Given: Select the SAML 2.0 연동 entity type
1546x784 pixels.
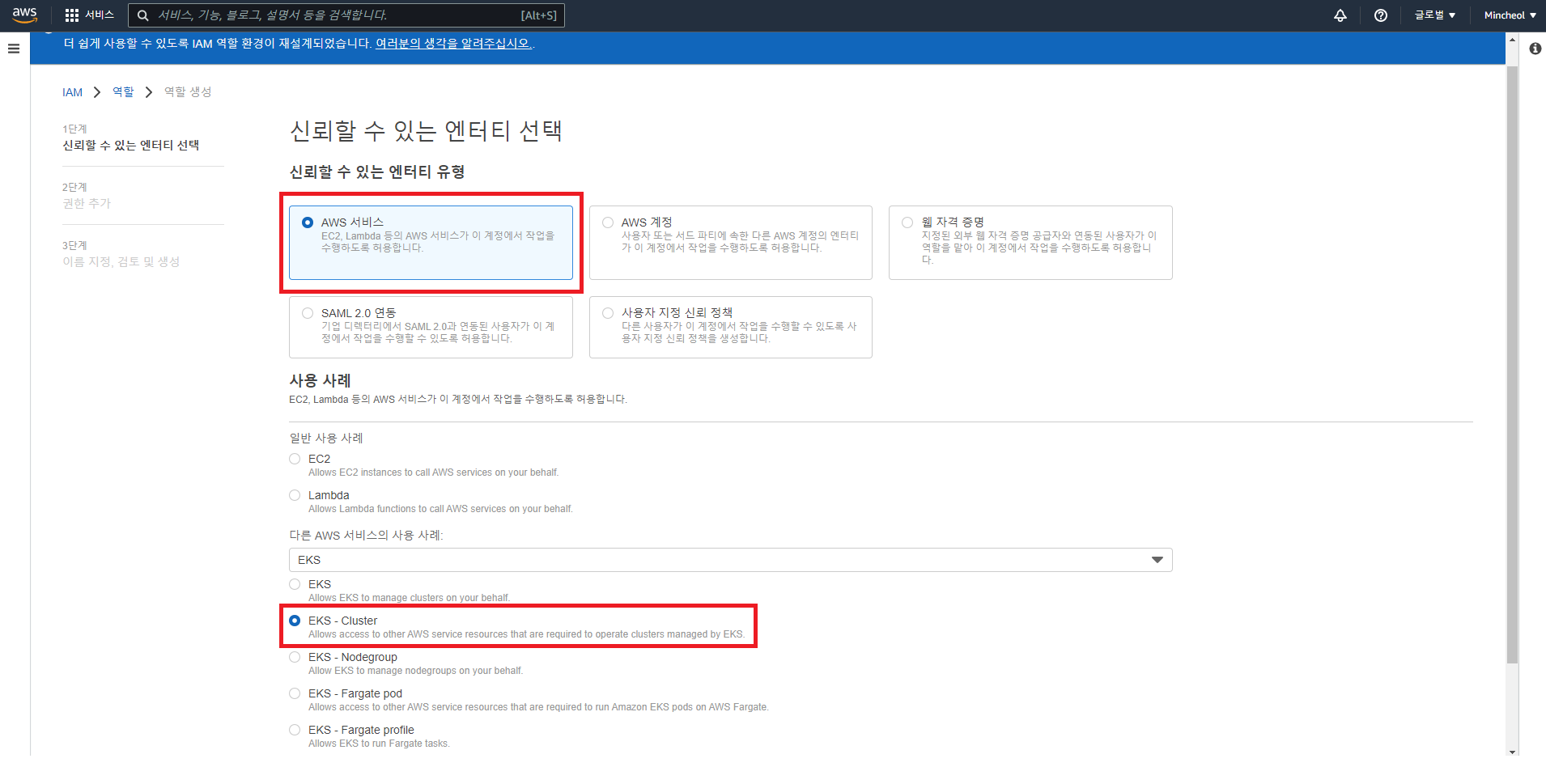Looking at the screenshot, I should click(431, 327).
